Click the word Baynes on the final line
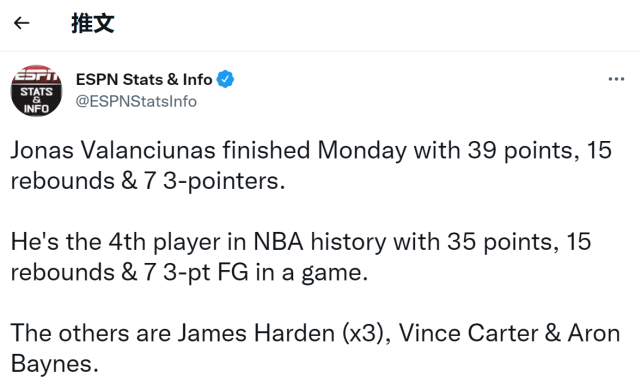 point(54,364)
